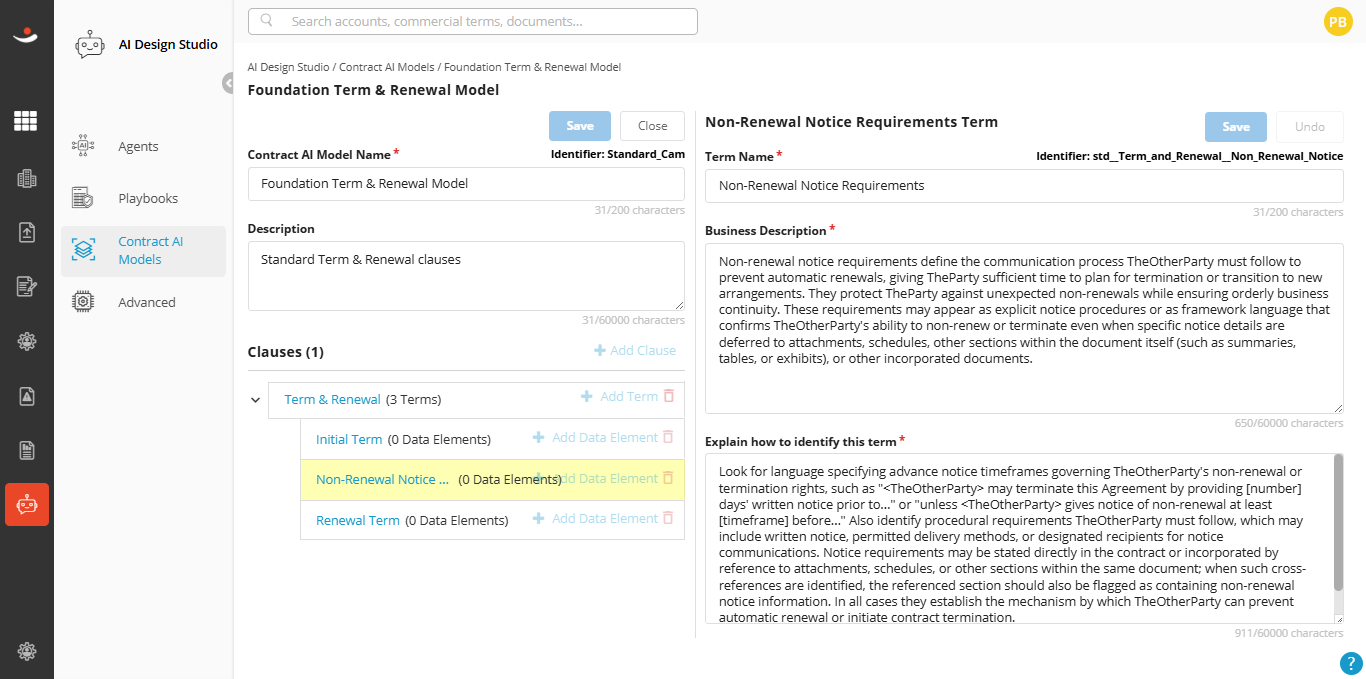Click the breadcrumb path 'AI Design Studio / Contract AI Models'
The image size is (1366, 679).
pos(341,67)
